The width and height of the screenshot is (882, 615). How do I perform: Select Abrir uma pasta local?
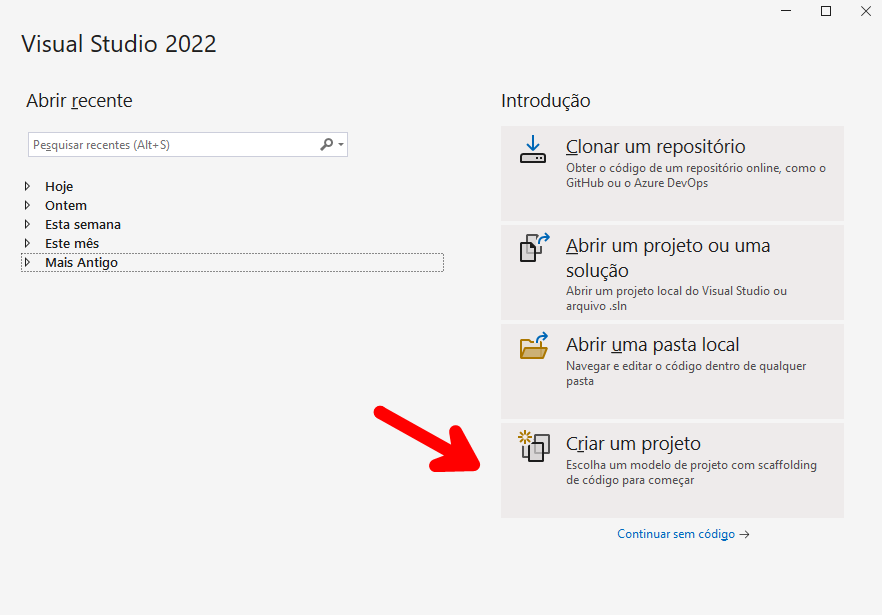pyautogui.click(x=672, y=371)
